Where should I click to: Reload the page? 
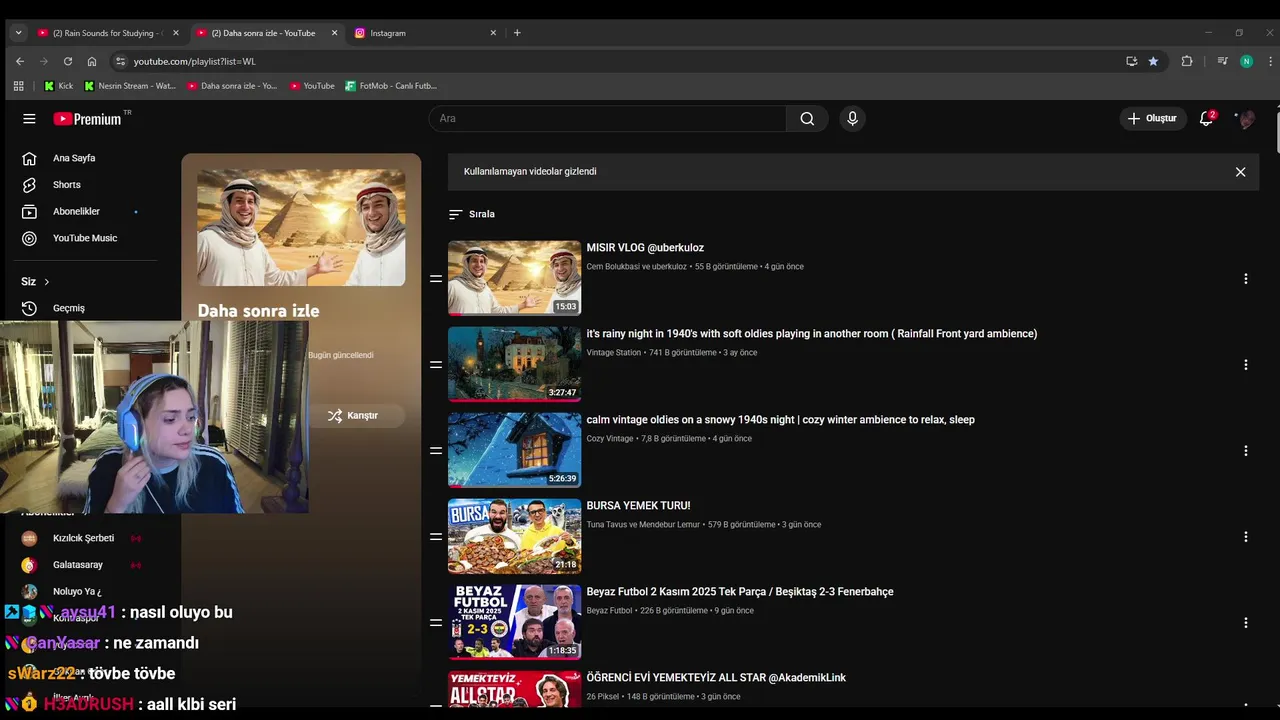[68, 61]
